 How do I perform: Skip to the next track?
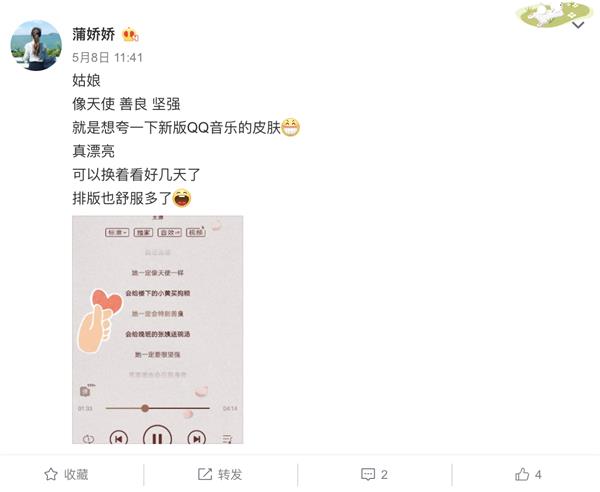click(196, 438)
